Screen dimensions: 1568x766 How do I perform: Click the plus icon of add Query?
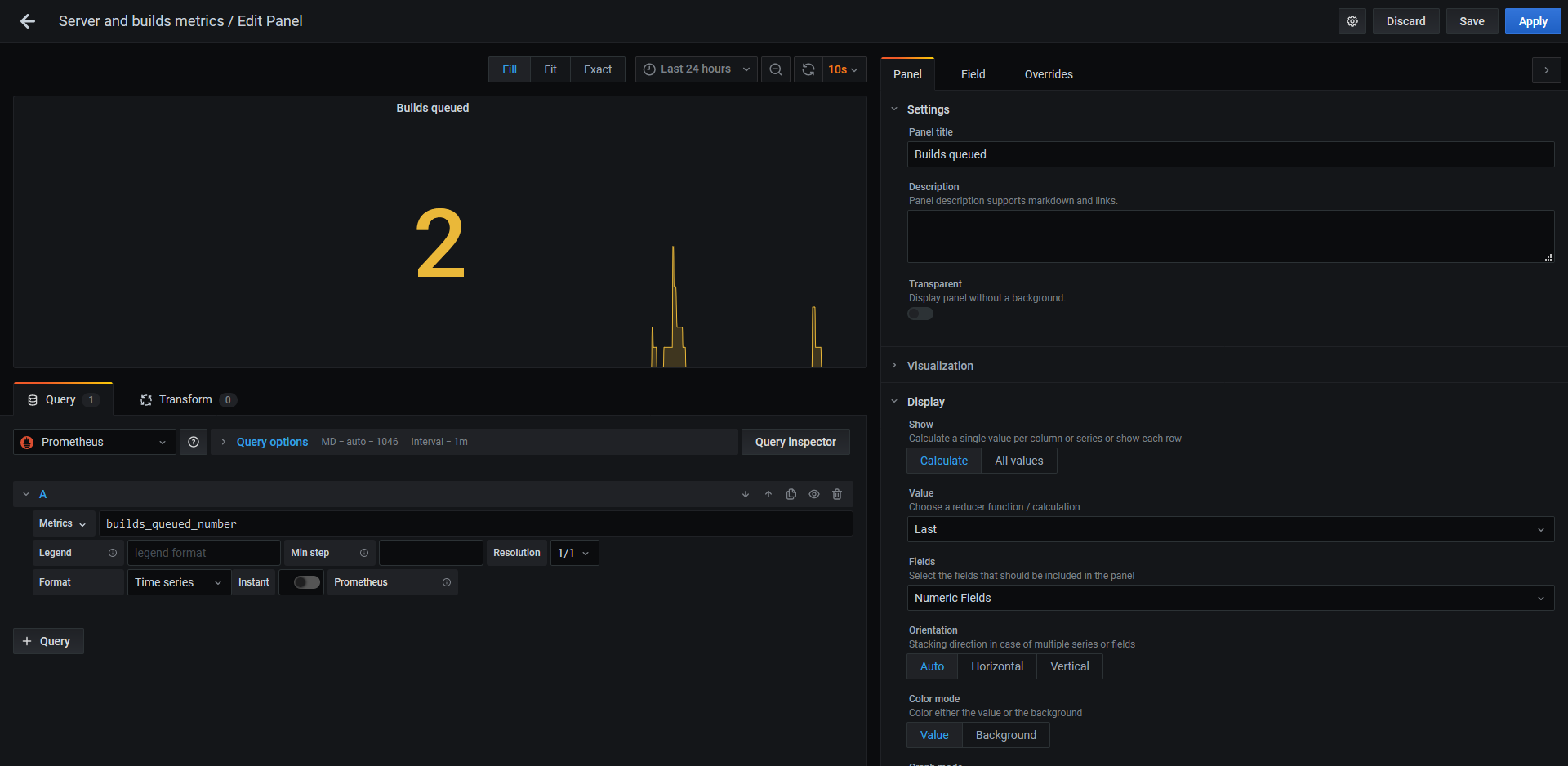[27, 641]
